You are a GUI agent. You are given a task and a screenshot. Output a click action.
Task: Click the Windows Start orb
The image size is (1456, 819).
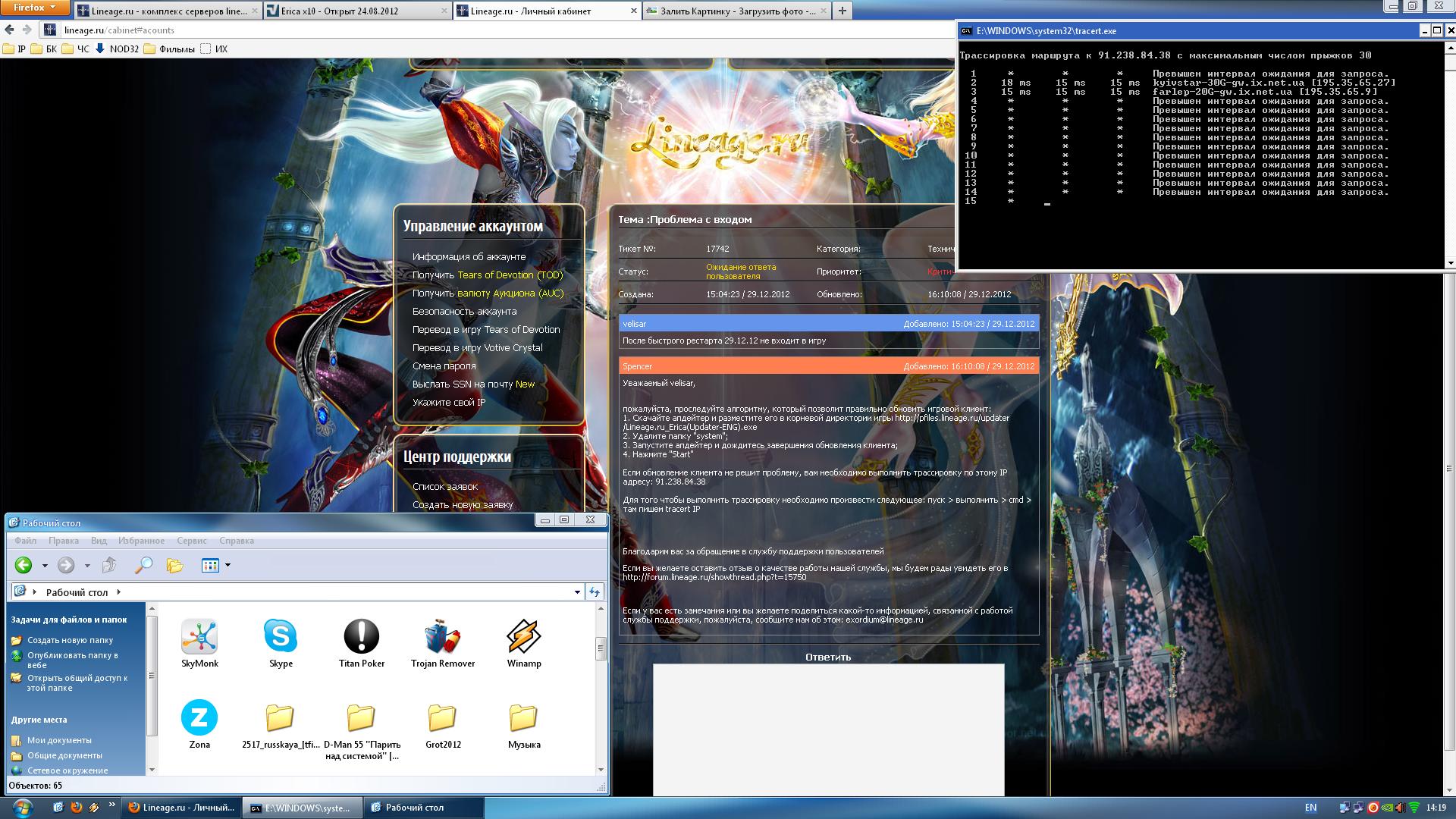23,808
